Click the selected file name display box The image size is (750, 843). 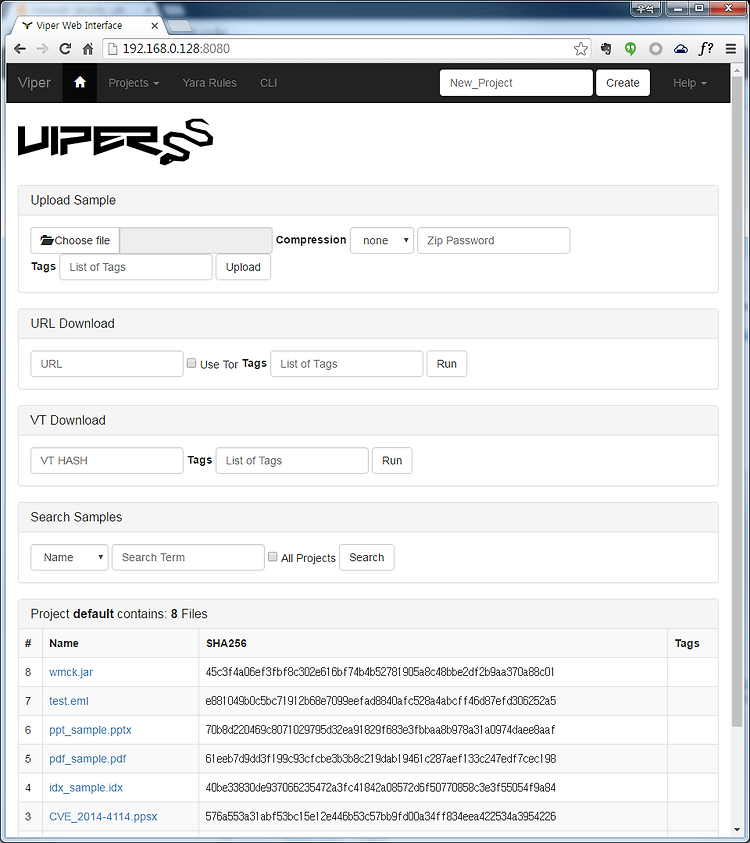coord(196,240)
